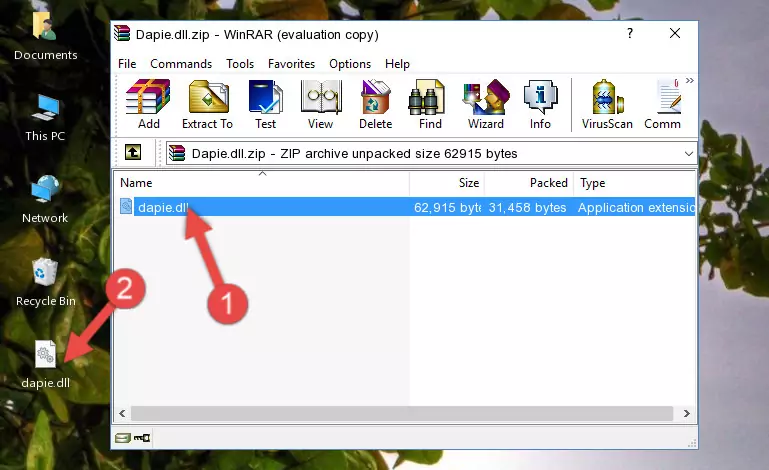The height and width of the screenshot is (470, 769).
Task: Sort by Type column header
Action: pyautogui.click(x=634, y=183)
